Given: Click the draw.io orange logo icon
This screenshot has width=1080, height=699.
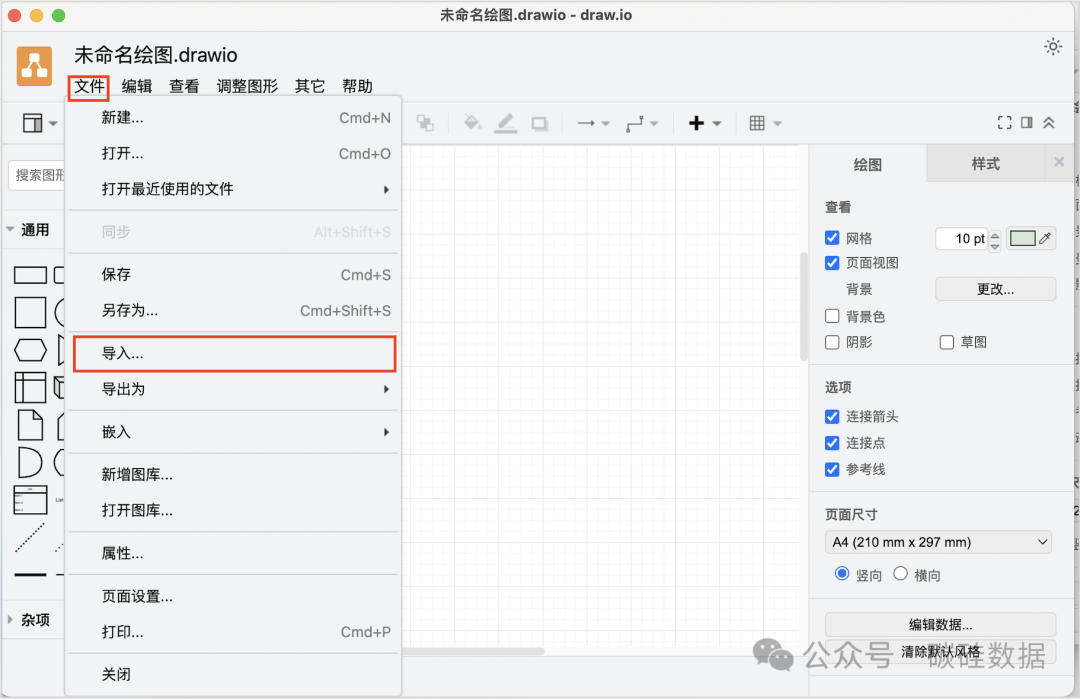Looking at the screenshot, I should point(35,66).
